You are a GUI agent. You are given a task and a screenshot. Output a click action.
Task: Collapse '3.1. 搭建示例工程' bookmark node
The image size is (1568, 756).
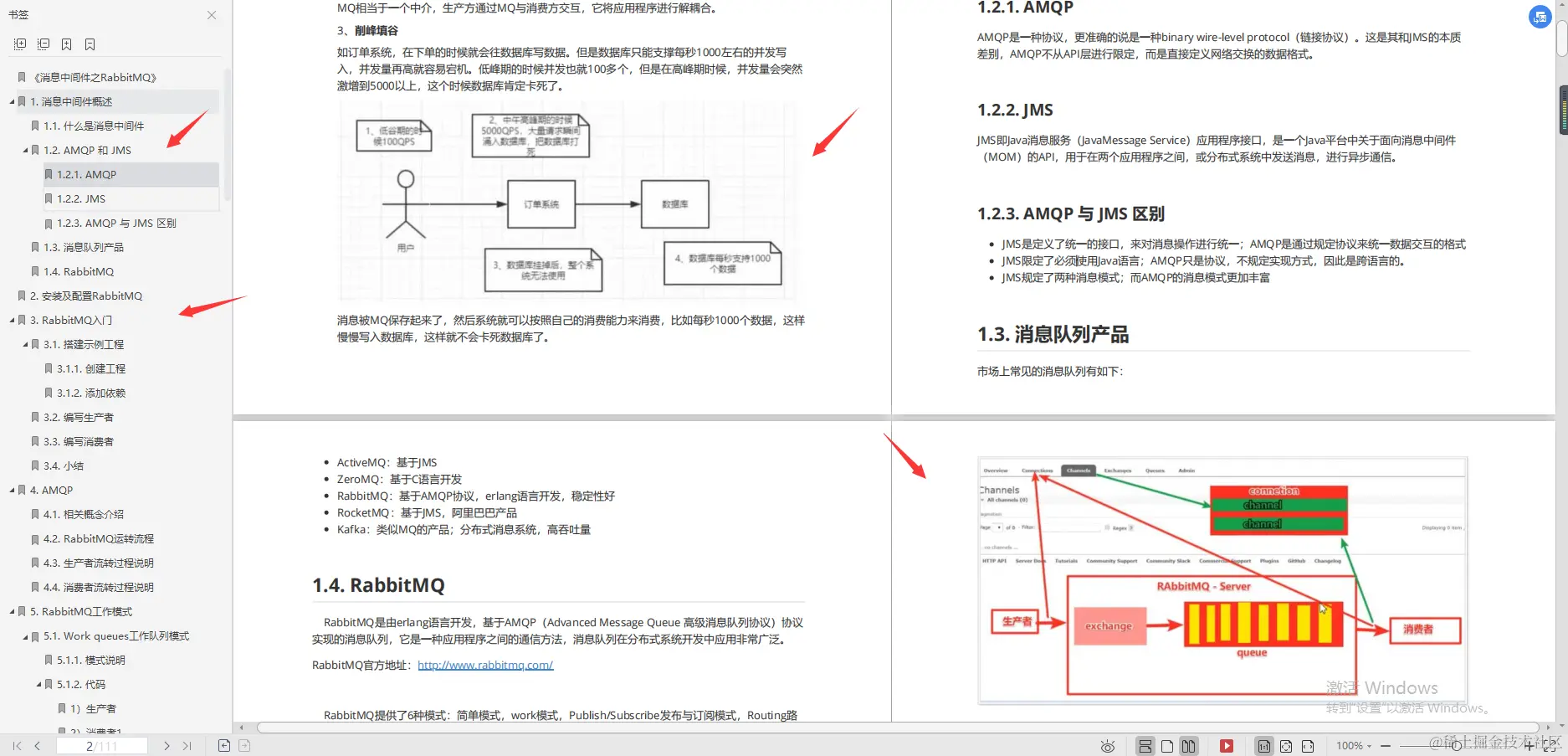tap(25, 345)
